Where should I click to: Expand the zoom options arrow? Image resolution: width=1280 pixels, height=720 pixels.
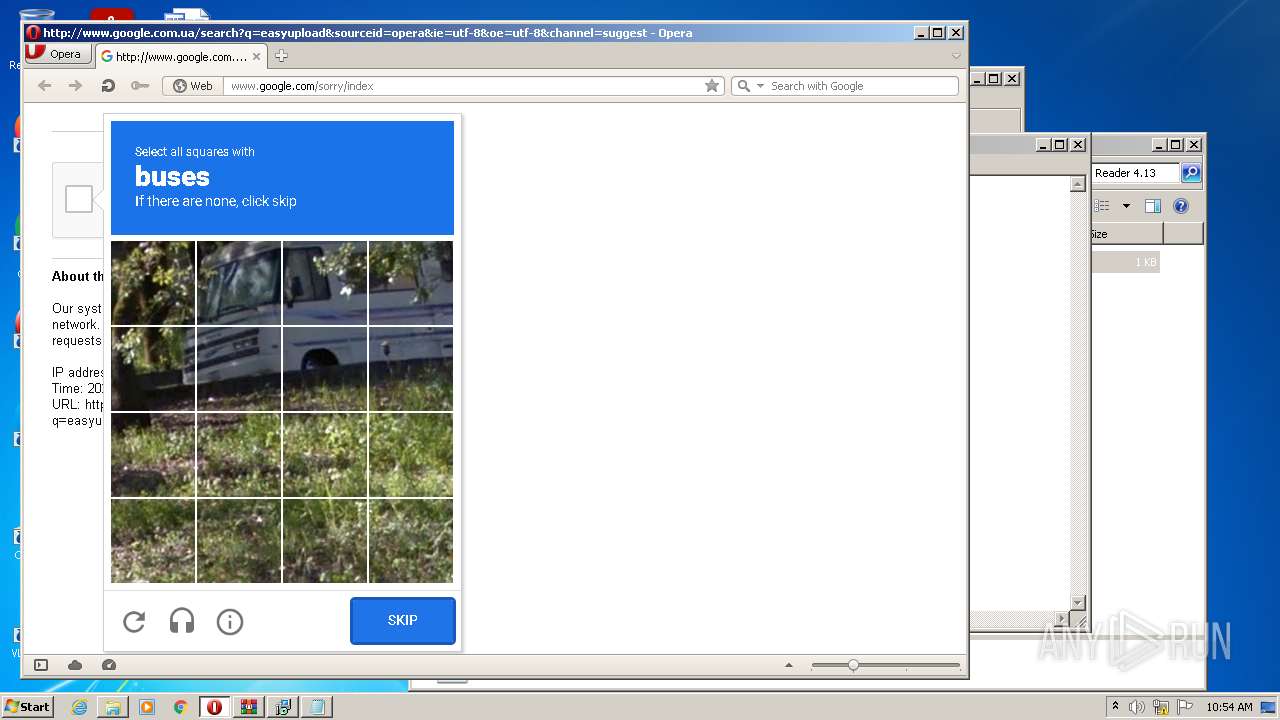point(788,665)
